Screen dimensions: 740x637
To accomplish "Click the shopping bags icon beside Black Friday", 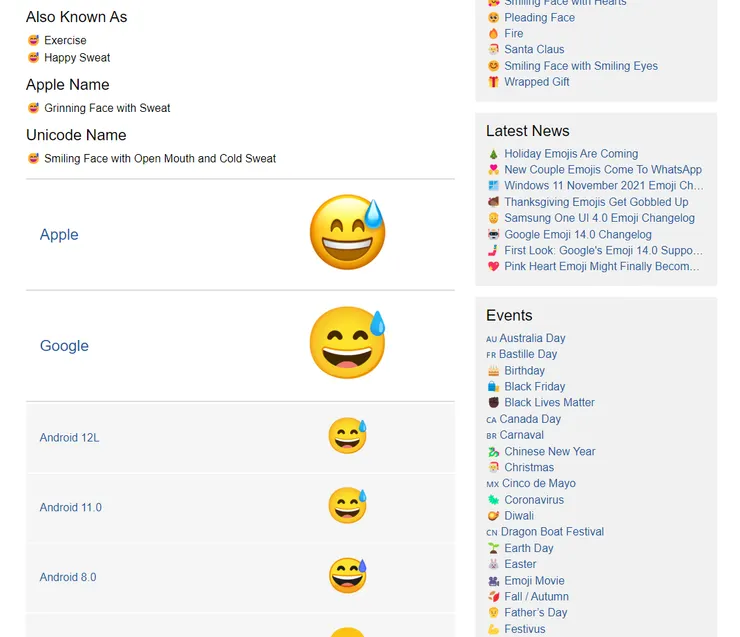I will point(493,387).
